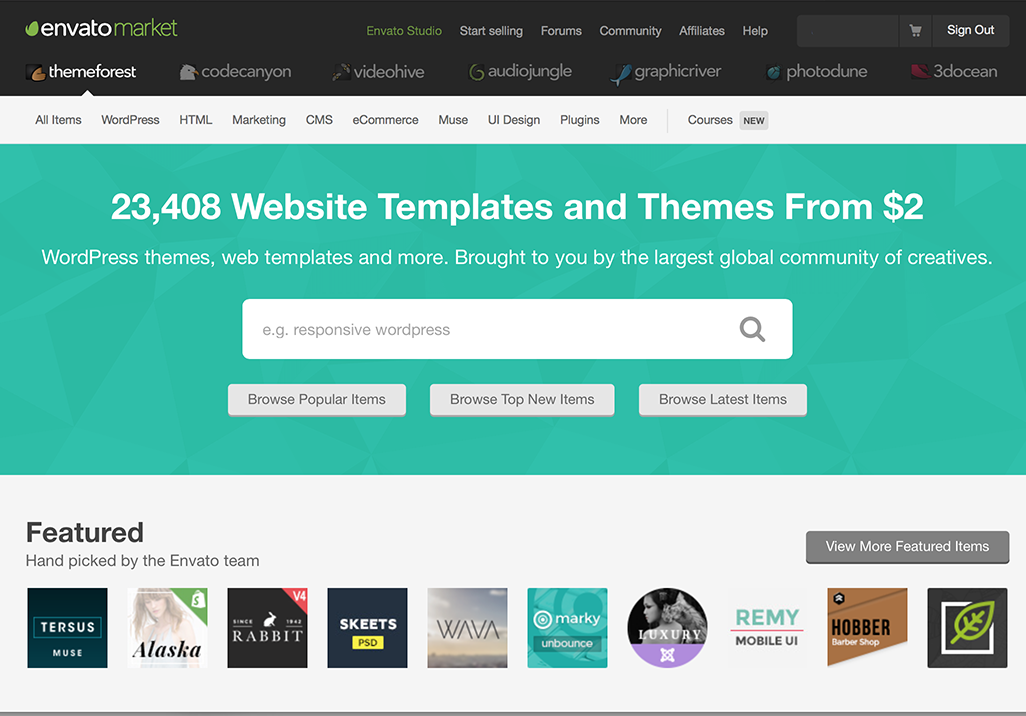This screenshot has height=716, width=1026.
Task: Open the Tersus Muse featured item
Action: tap(67, 628)
